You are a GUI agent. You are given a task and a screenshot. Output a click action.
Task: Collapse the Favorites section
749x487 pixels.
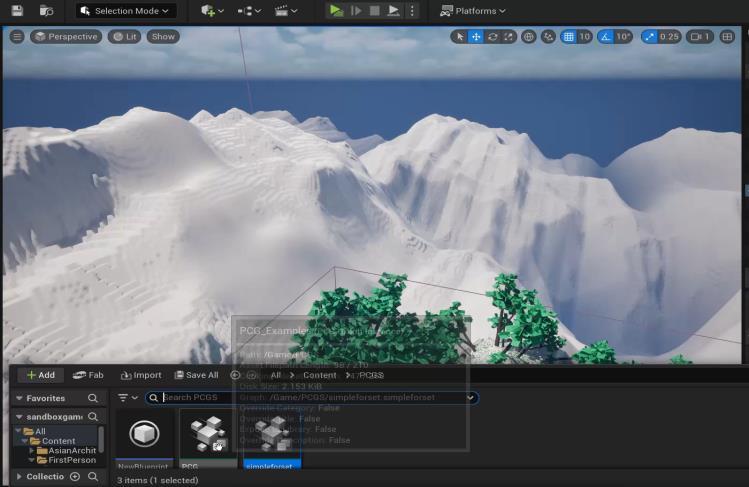click(x=19, y=398)
